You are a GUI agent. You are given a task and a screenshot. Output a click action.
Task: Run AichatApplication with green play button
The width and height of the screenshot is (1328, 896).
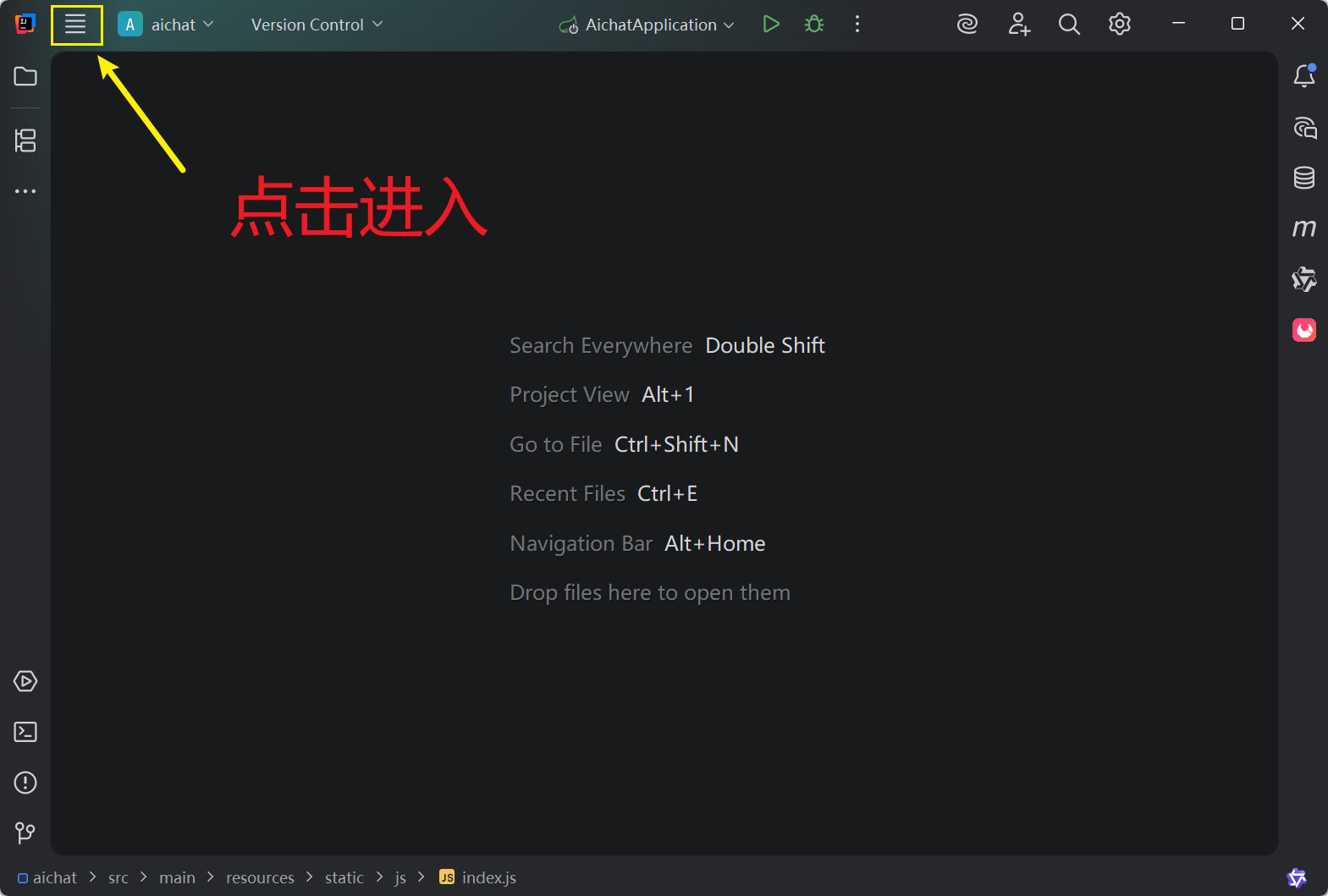click(x=770, y=25)
